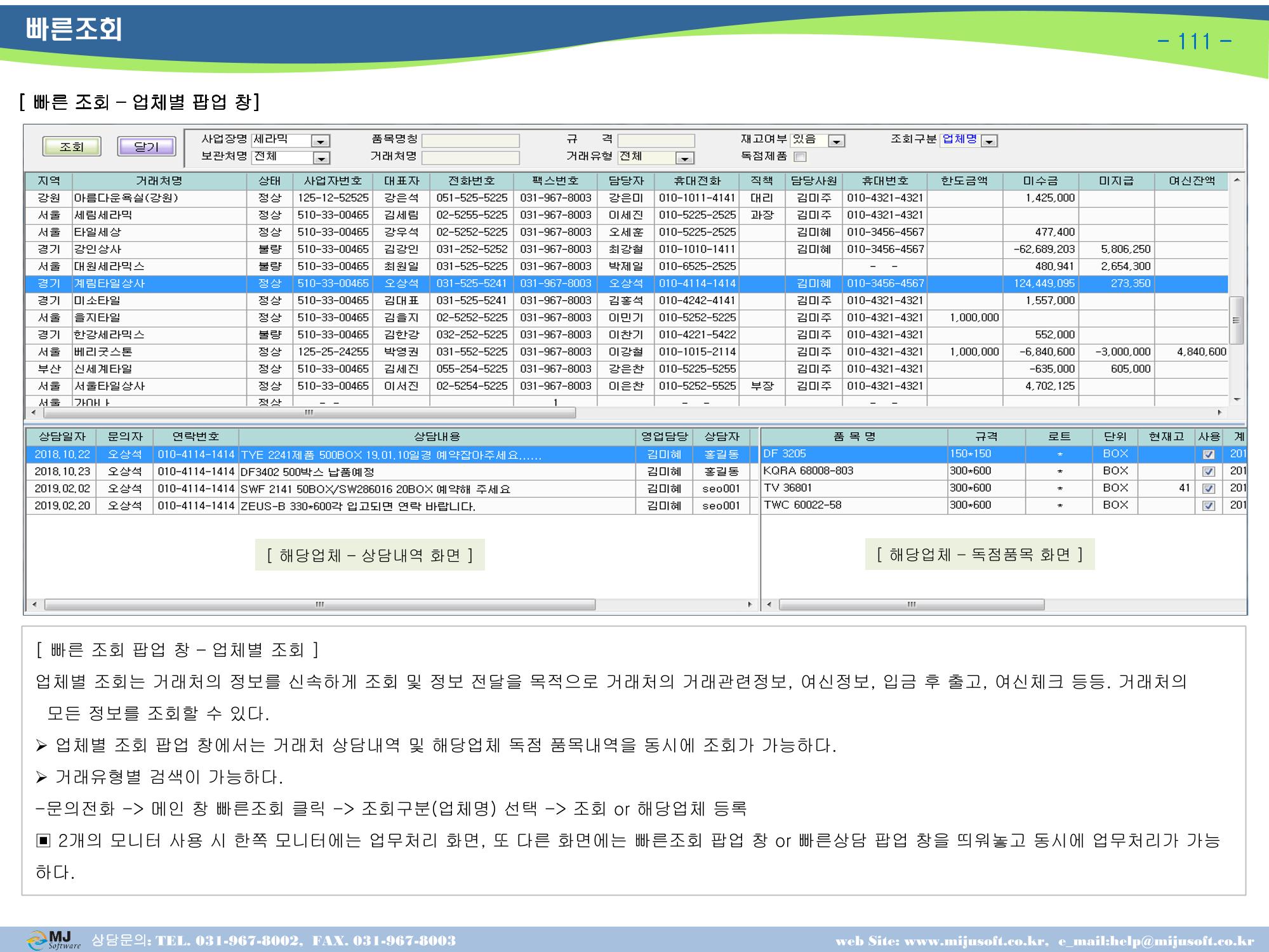This screenshot has height=952, width=1269.
Task: Toggle 사용 checkbox for TV 36801
Action: (1209, 489)
